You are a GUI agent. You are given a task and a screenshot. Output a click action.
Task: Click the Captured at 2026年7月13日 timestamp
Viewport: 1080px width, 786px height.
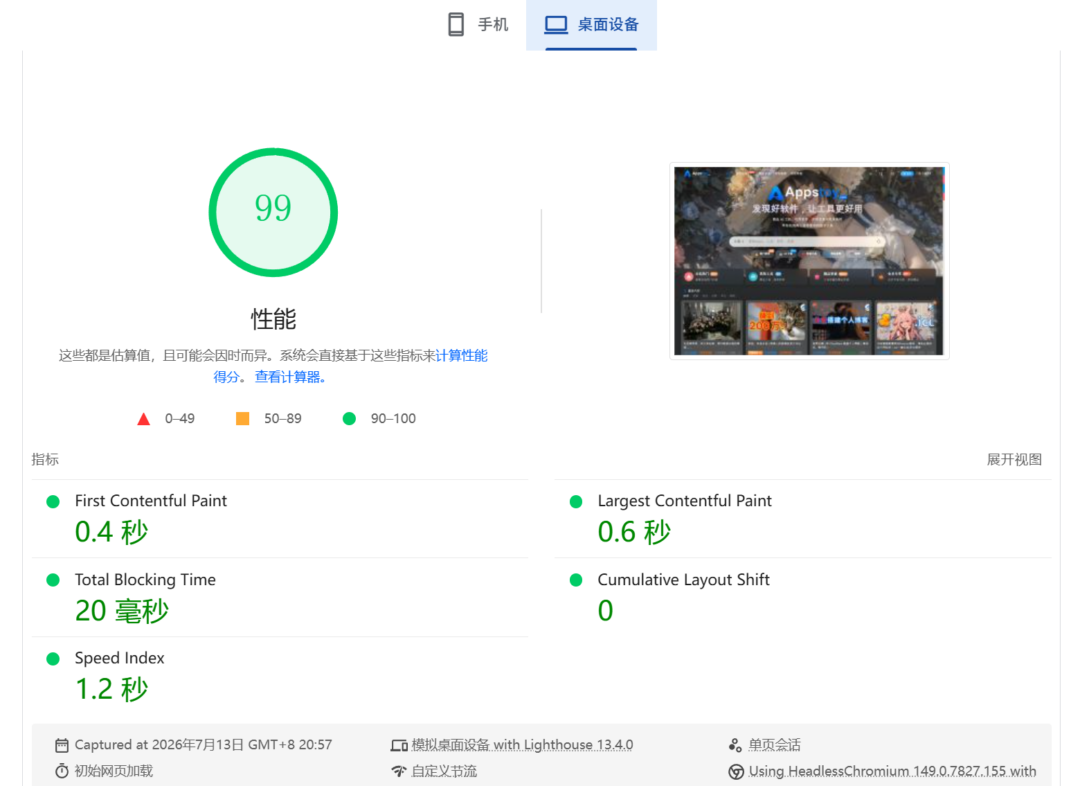click(x=203, y=745)
